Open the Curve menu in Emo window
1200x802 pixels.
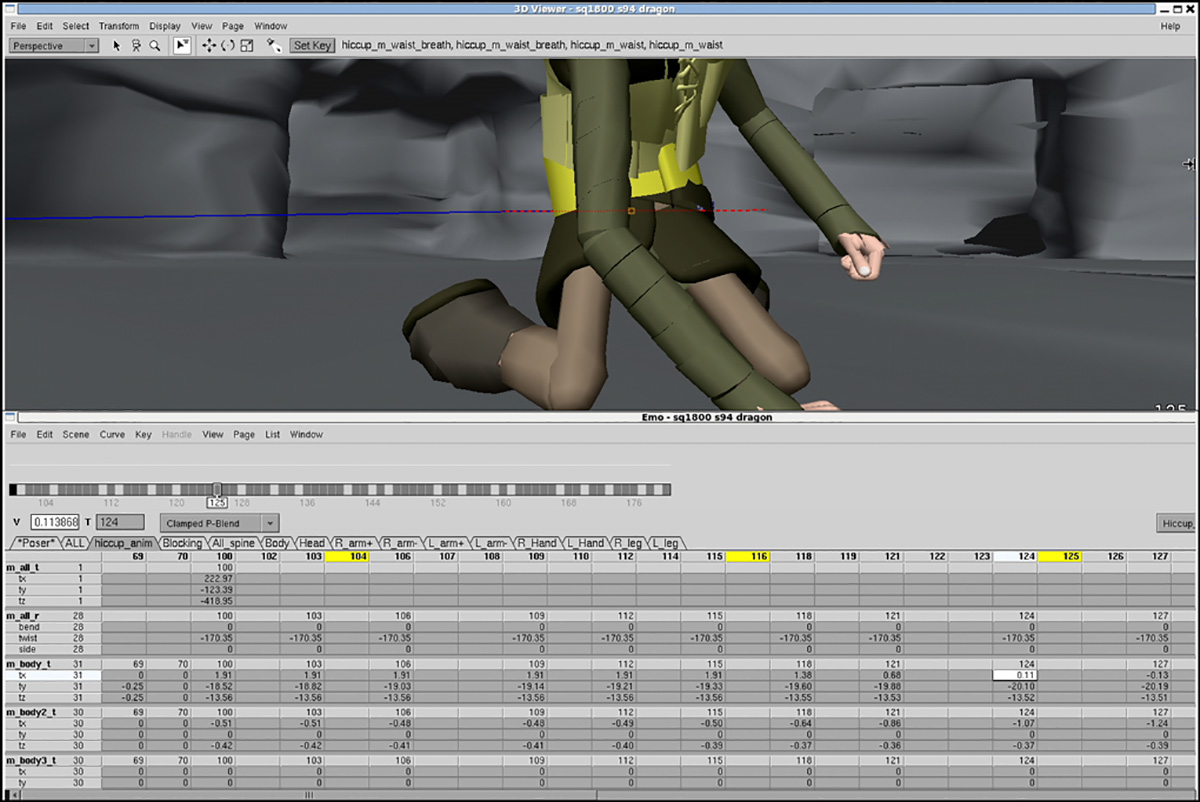coord(112,435)
